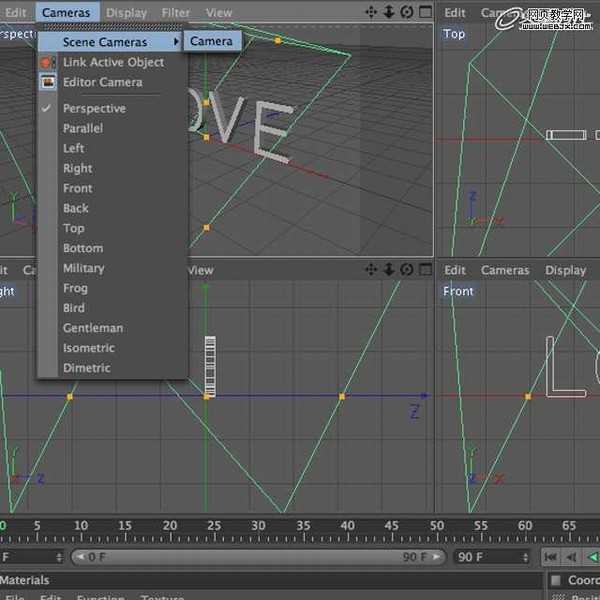Image resolution: width=600 pixels, height=600 pixels.
Task: Click the move-view icon in the perspective viewport
Action: point(372,13)
